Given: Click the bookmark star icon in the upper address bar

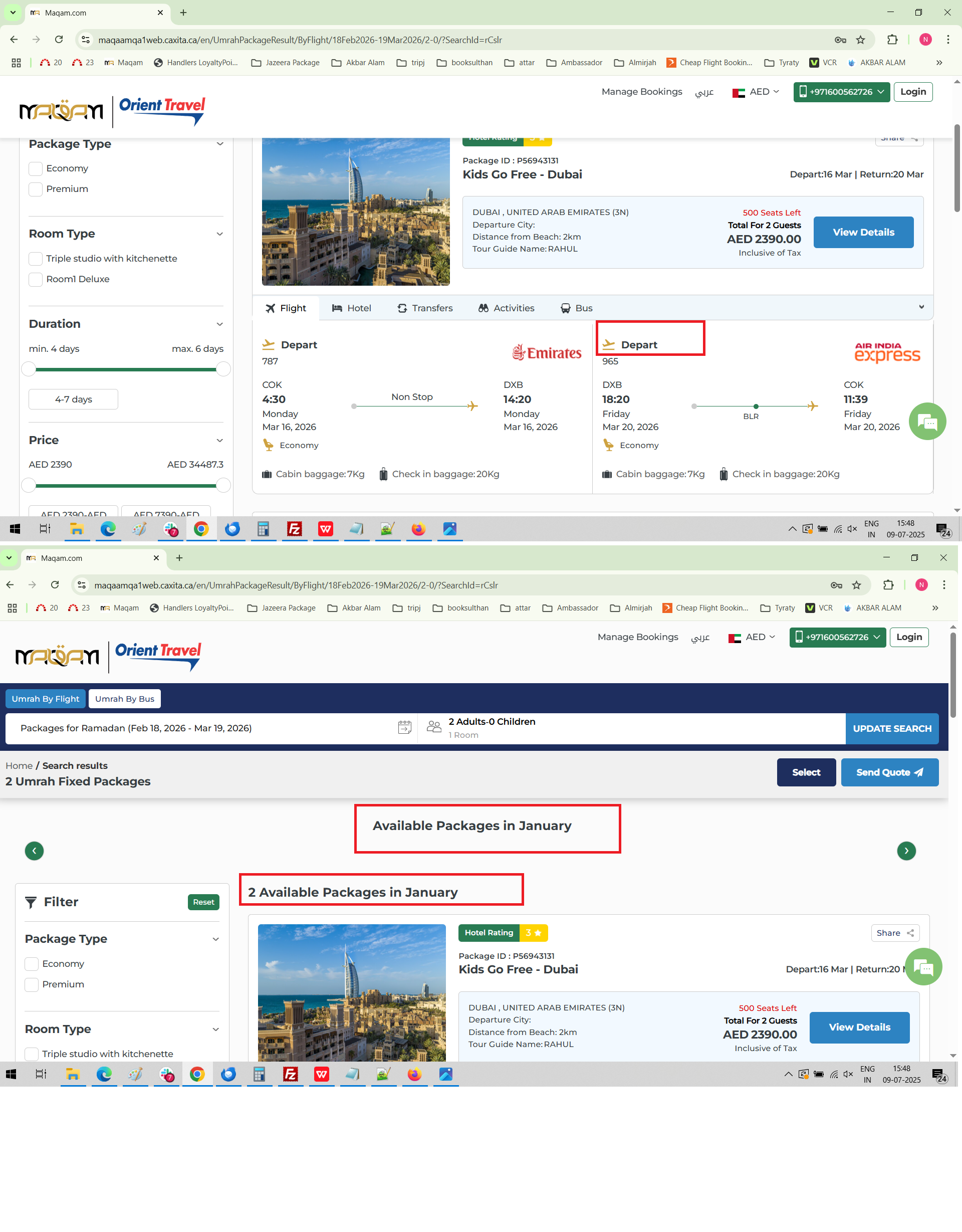Looking at the screenshot, I should pos(860,40).
